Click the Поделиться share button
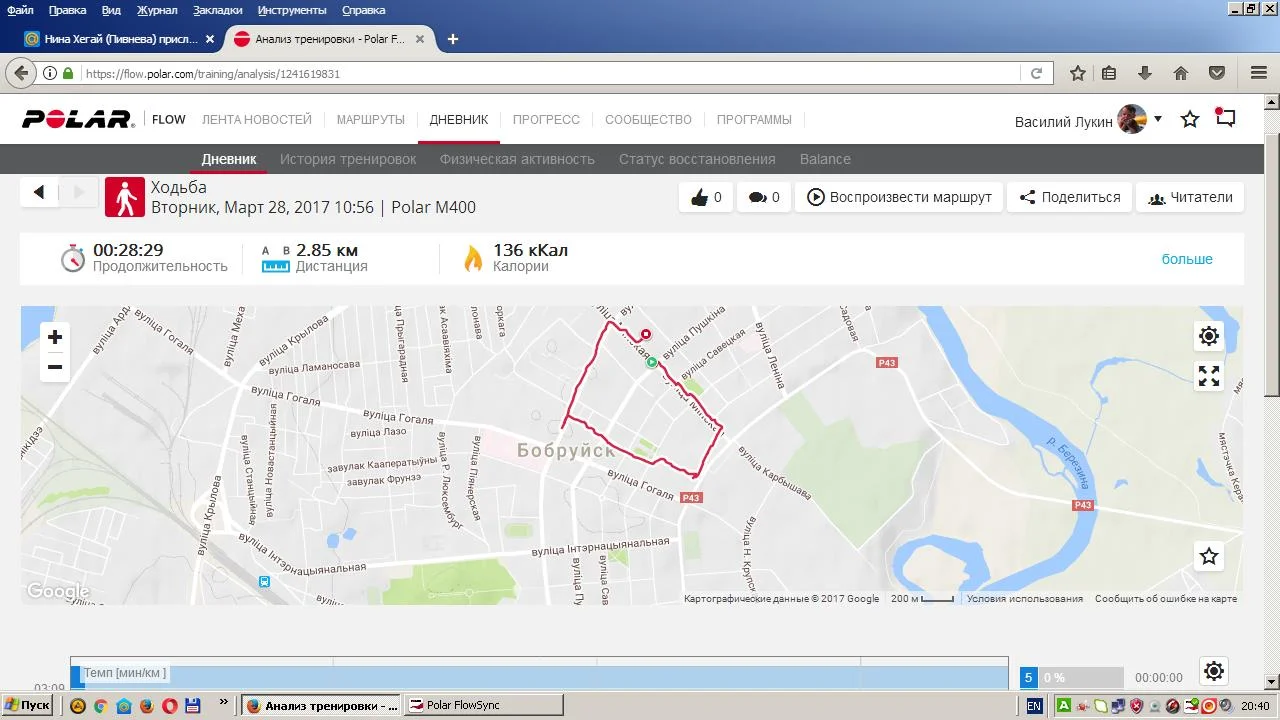 (x=1070, y=197)
